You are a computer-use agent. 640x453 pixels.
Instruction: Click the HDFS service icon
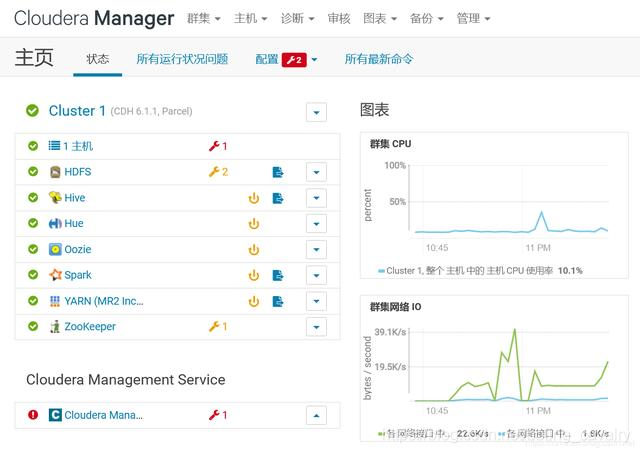coord(55,172)
